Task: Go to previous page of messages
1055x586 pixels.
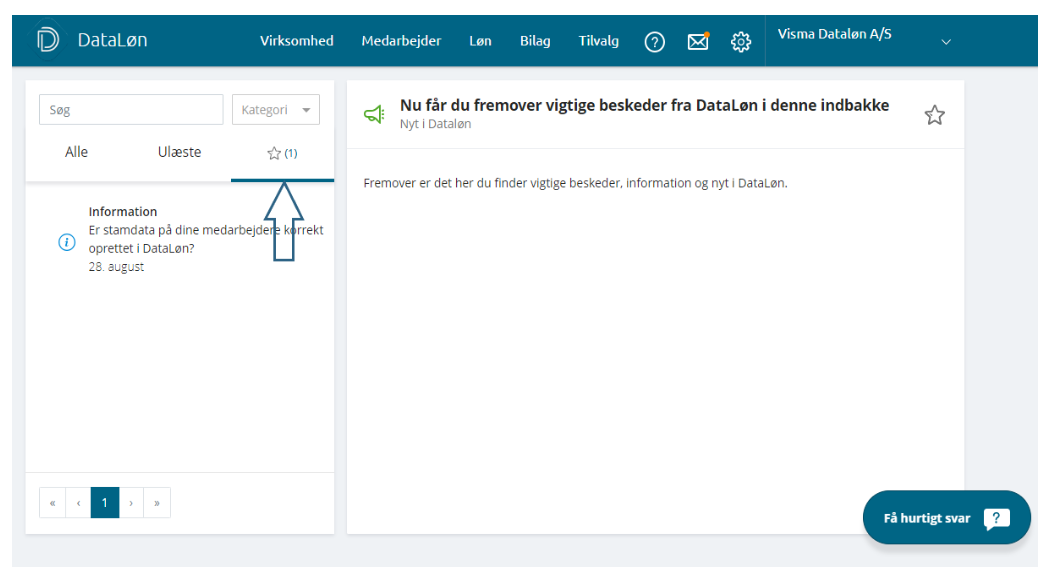Action: tap(79, 503)
